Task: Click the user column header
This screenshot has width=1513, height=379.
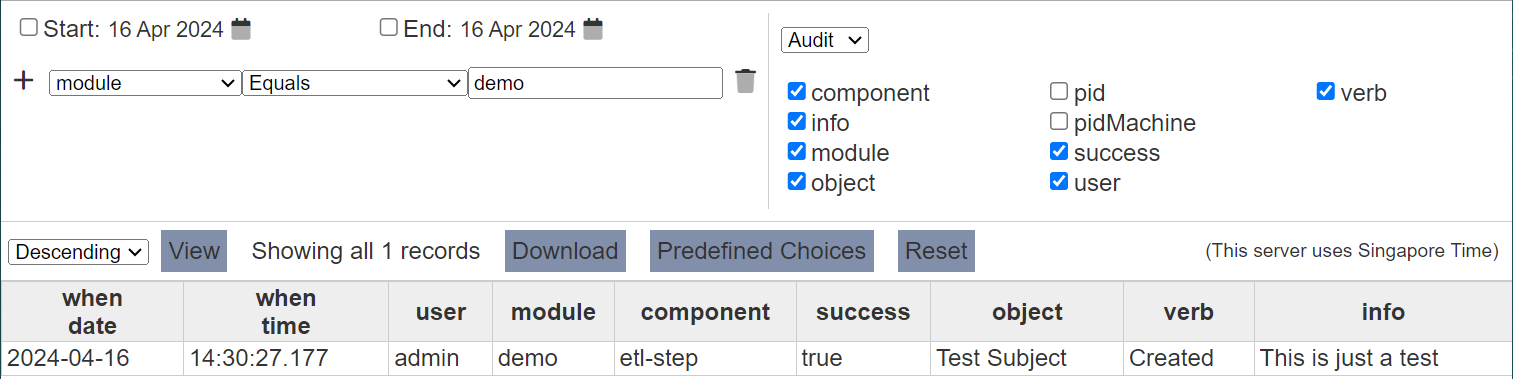Action: click(441, 312)
